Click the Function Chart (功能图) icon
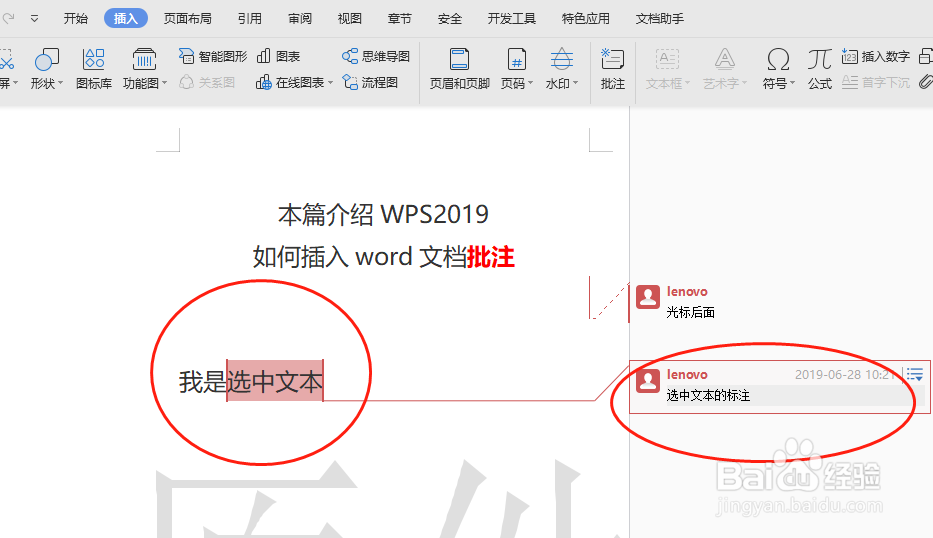The image size is (933, 538). (144, 60)
